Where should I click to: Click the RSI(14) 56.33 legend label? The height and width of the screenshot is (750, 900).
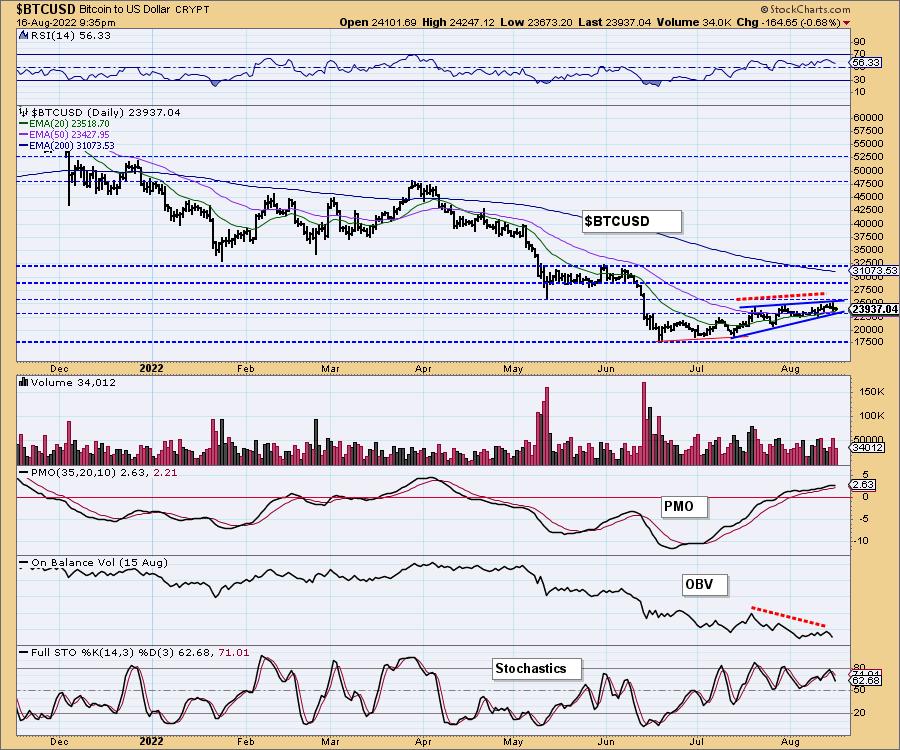(x=71, y=36)
